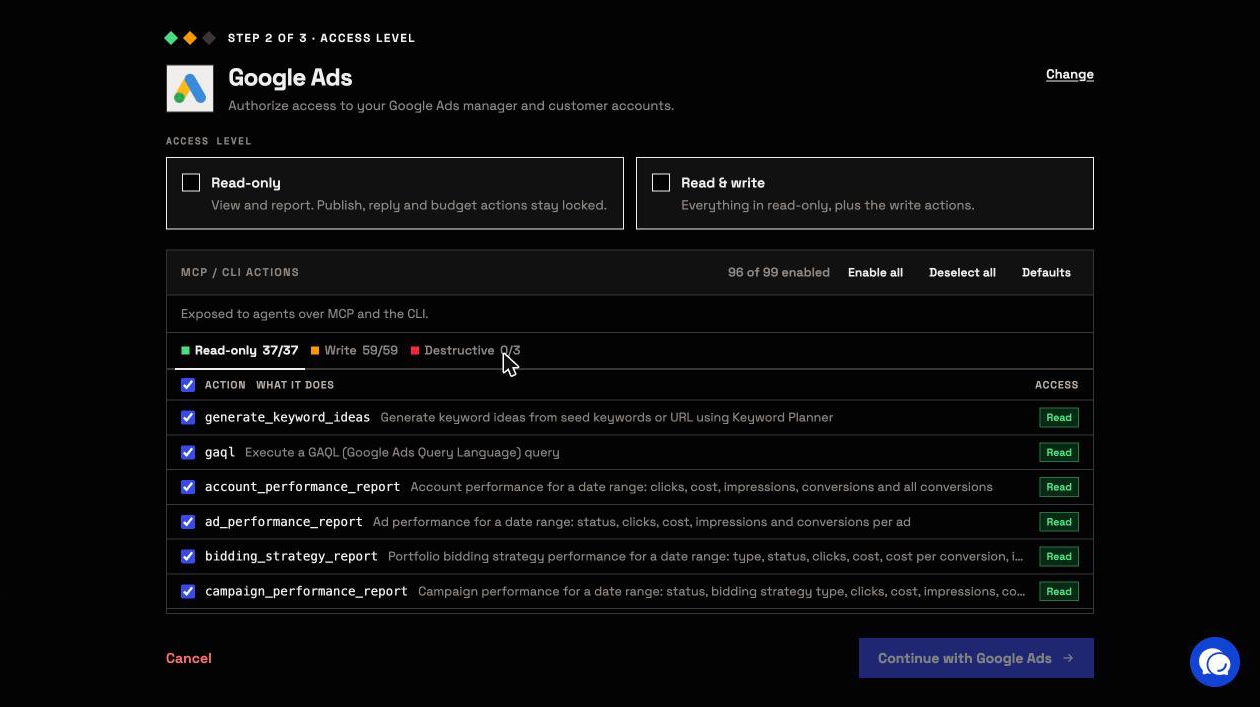Click the Google Ads logo icon
The height and width of the screenshot is (707, 1260).
pyautogui.click(x=190, y=89)
